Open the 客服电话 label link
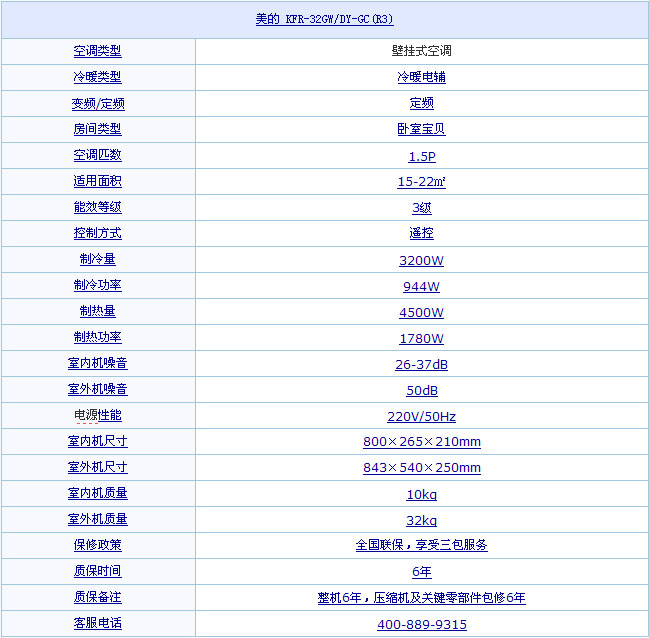 98,624
